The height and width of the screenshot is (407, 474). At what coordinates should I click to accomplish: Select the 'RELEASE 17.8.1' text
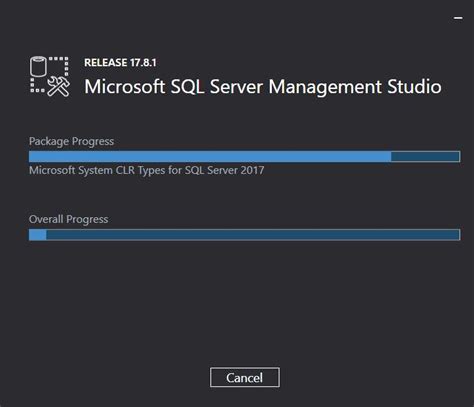120,63
